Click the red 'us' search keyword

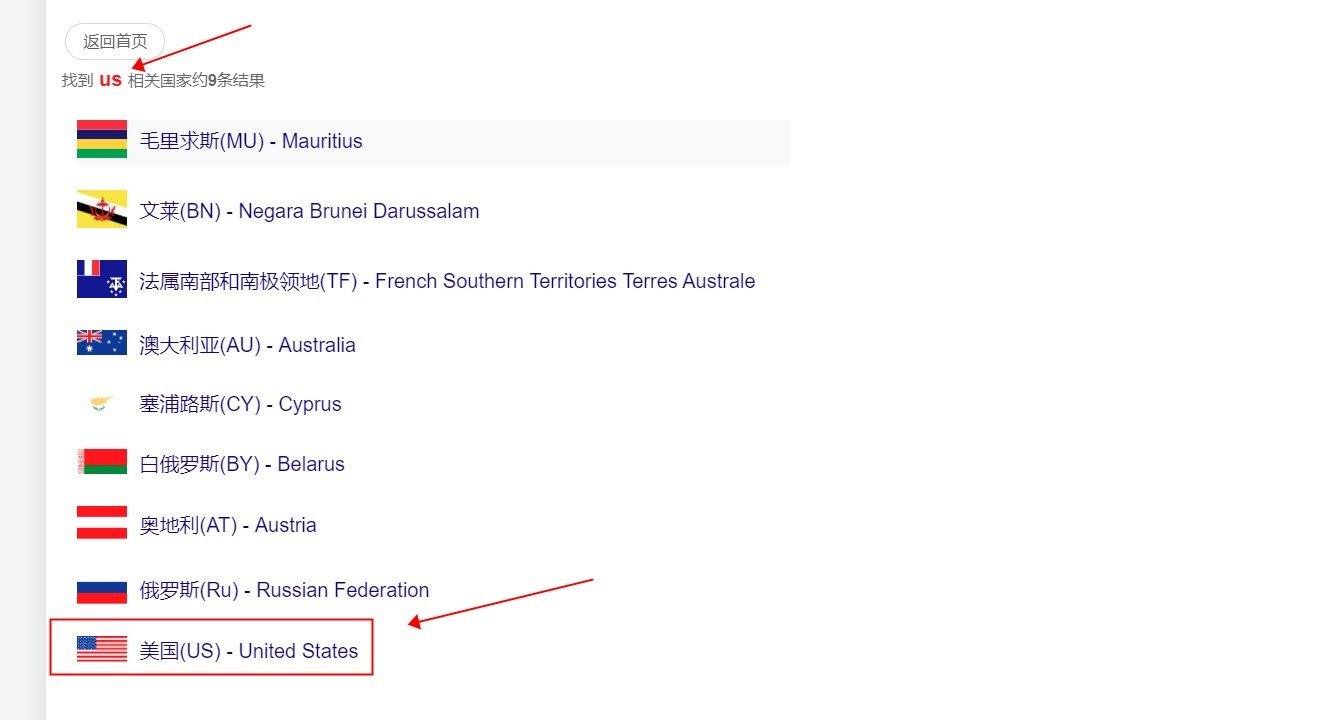tap(110, 80)
